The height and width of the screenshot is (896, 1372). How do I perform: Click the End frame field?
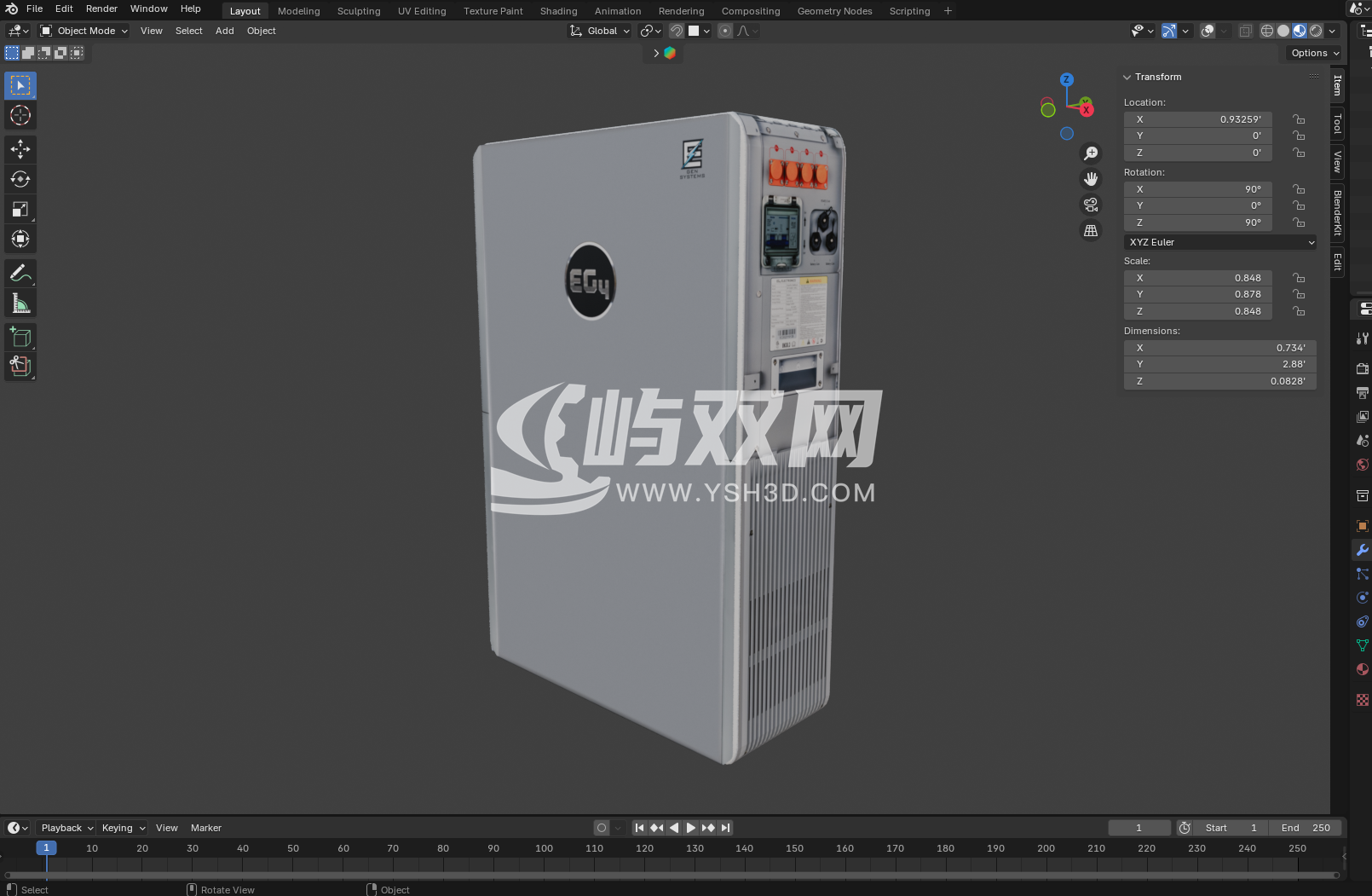coord(1306,828)
